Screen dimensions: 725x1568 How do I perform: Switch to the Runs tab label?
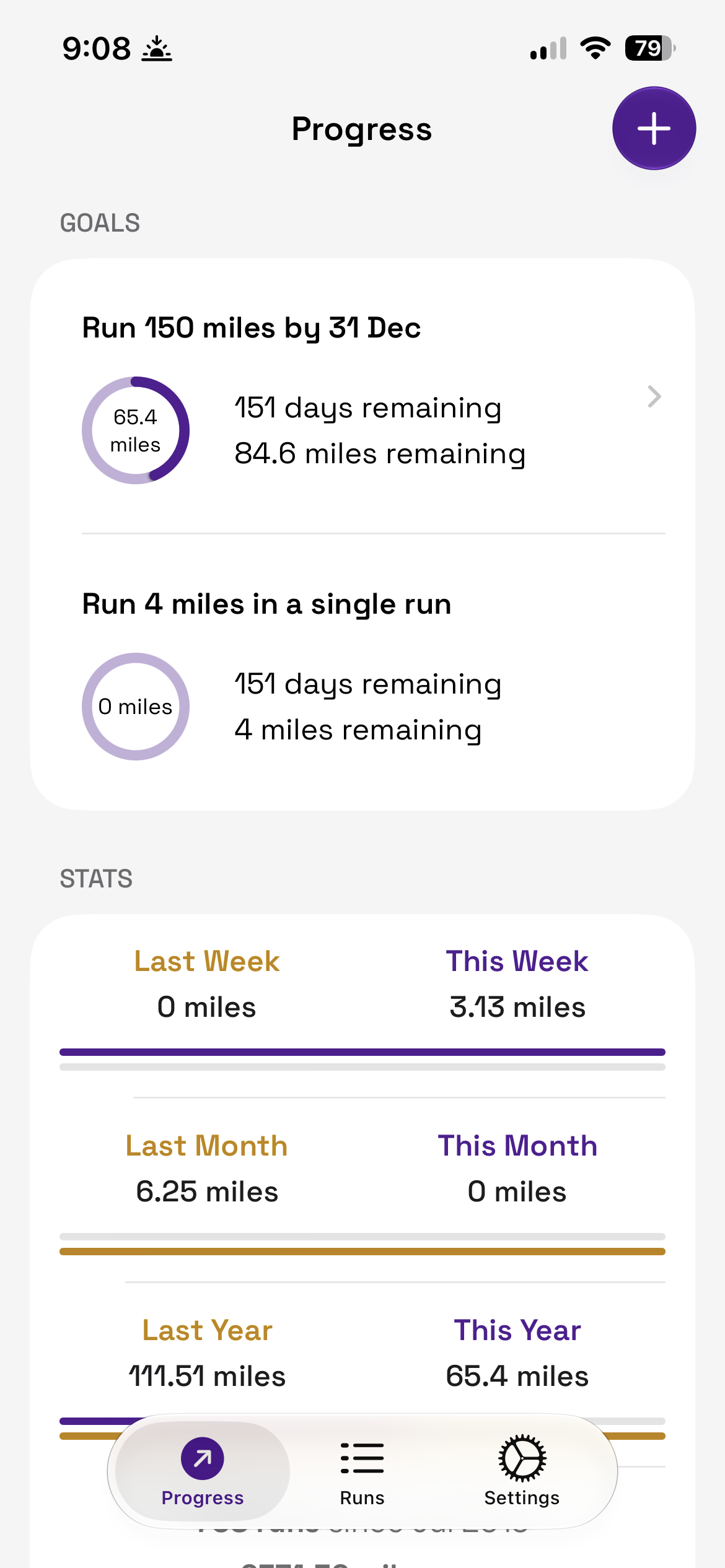point(362,1497)
